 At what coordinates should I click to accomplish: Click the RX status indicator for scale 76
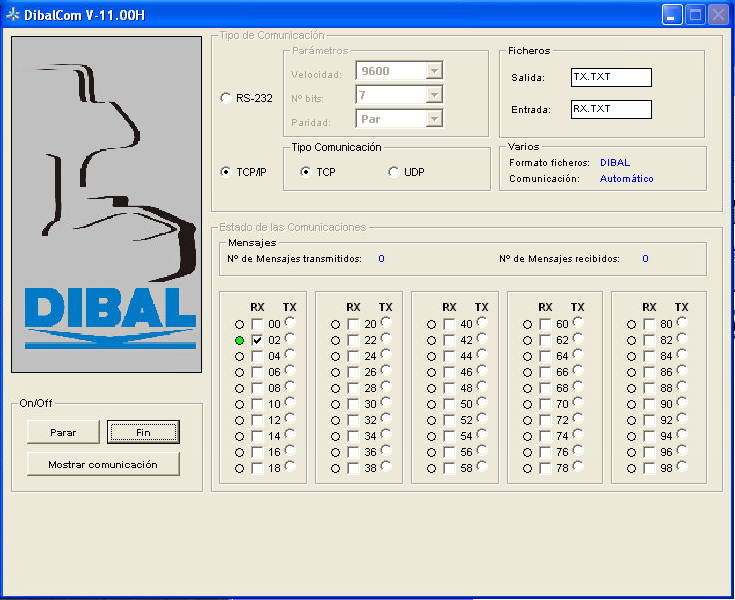pyautogui.click(x=527, y=452)
